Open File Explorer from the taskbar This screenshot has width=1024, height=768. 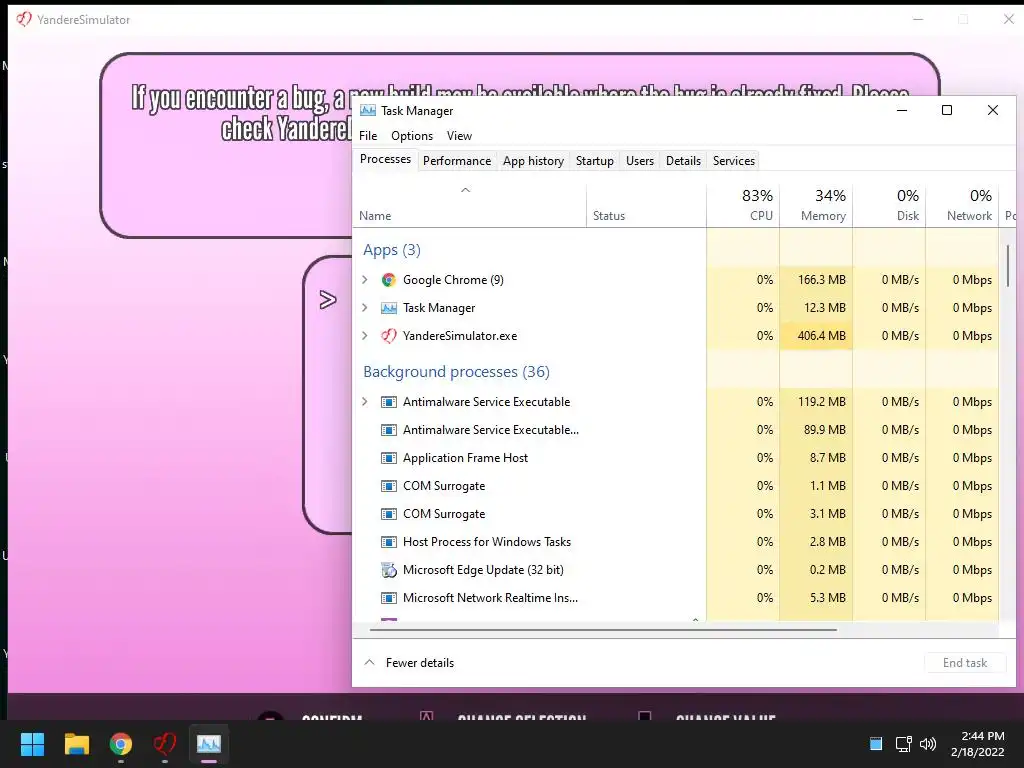click(x=76, y=744)
